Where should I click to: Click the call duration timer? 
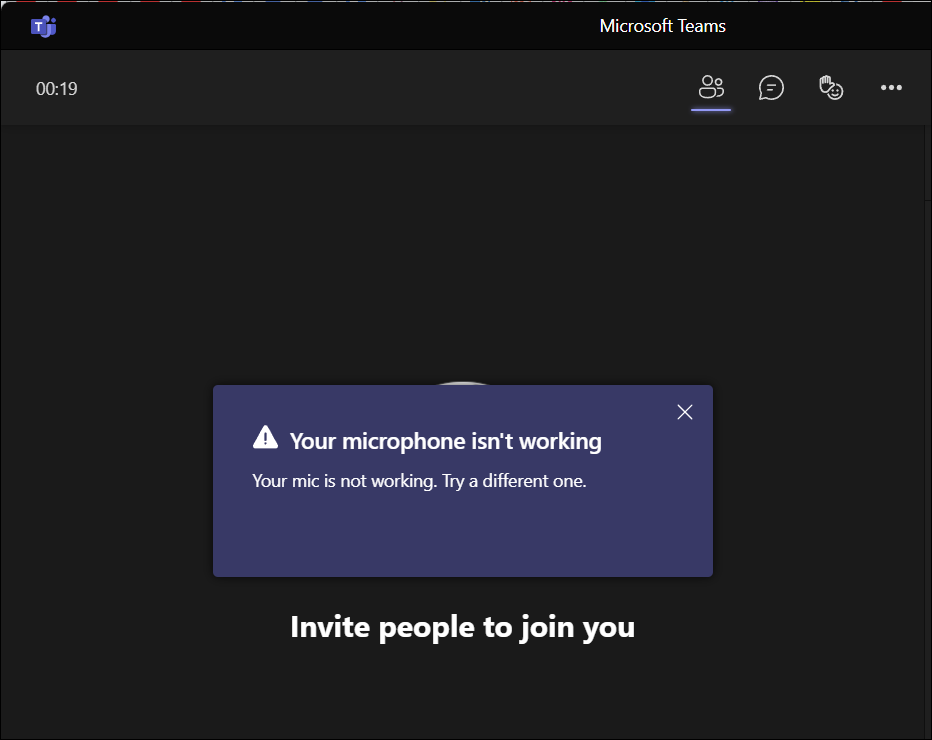tap(57, 88)
